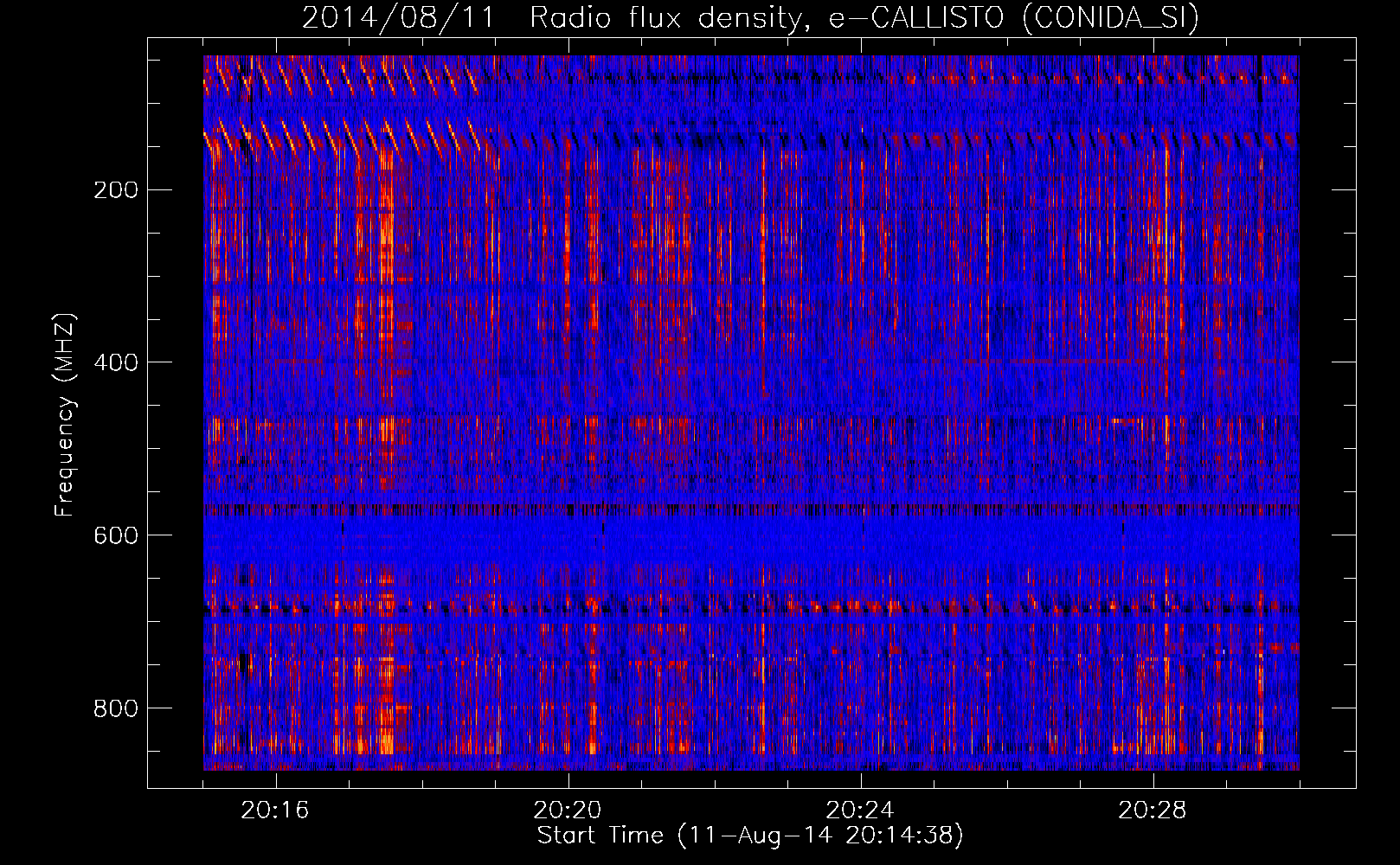The image size is (1400, 865).
Task: Click the 20:28 time tick label
Action: pos(1153,811)
